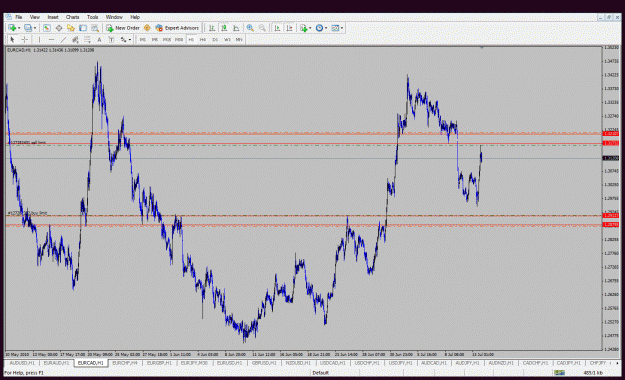Switch chart to Line Chart type

236,28
